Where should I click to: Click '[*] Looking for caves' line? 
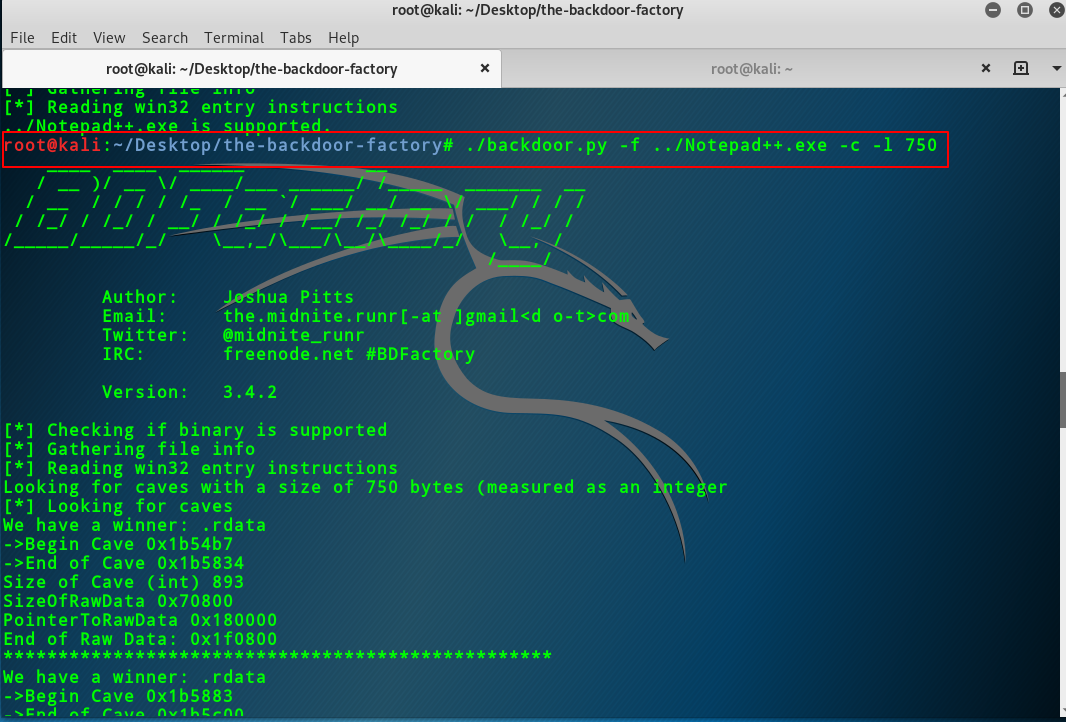click(x=118, y=506)
